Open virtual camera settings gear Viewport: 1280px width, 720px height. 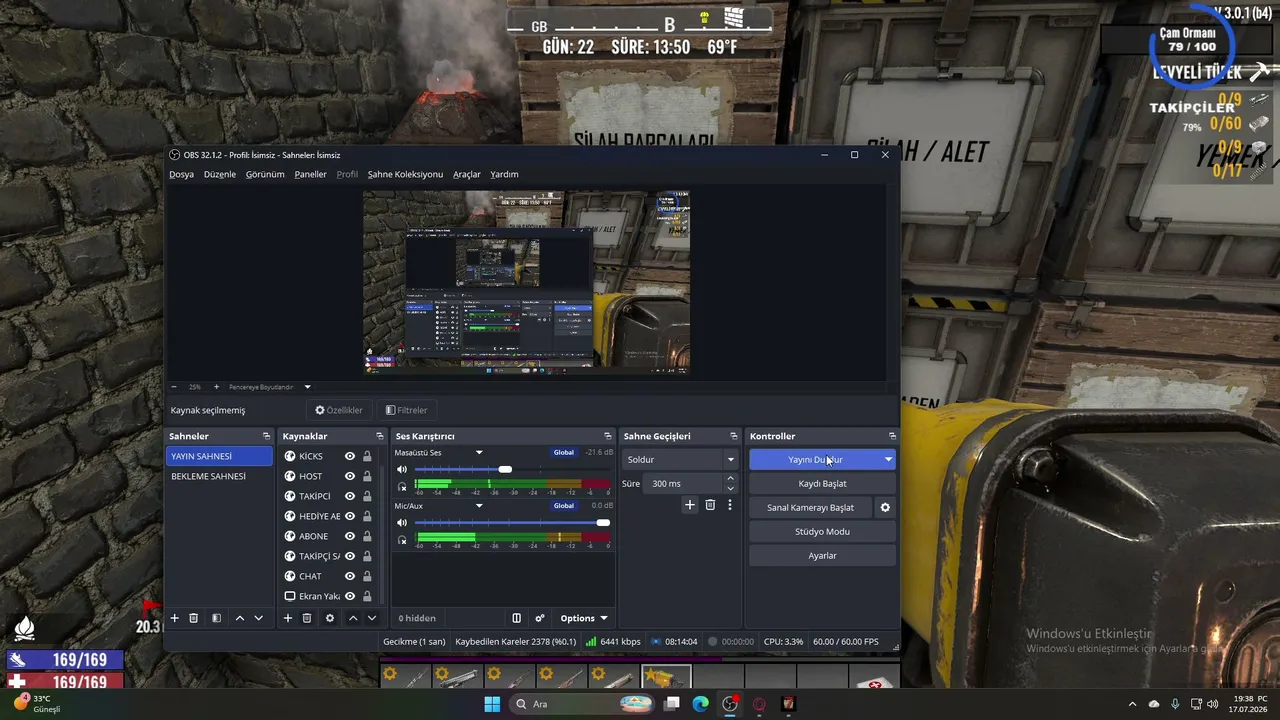(x=885, y=507)
